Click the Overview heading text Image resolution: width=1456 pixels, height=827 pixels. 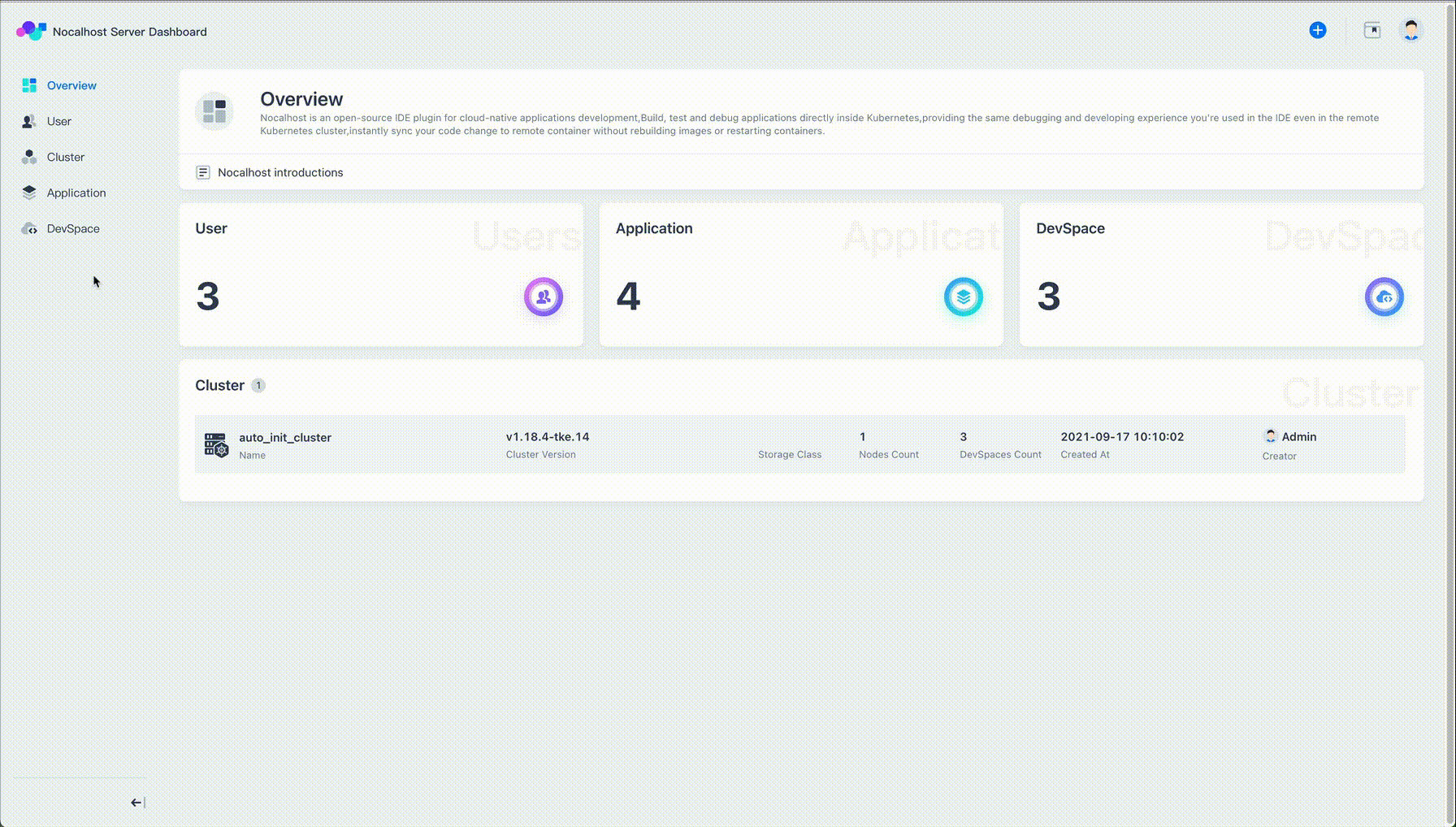[x=301, y=99]
